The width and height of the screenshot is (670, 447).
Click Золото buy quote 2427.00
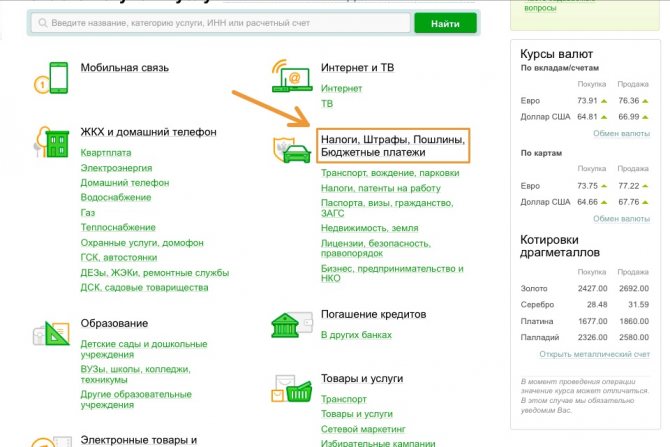[592, 288]
